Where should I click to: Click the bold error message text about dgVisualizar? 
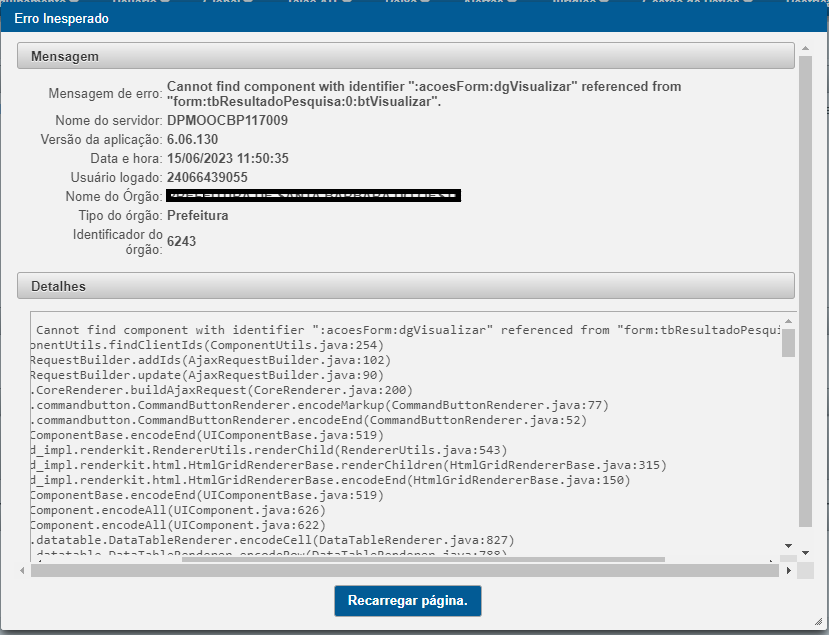click(424, 94)
